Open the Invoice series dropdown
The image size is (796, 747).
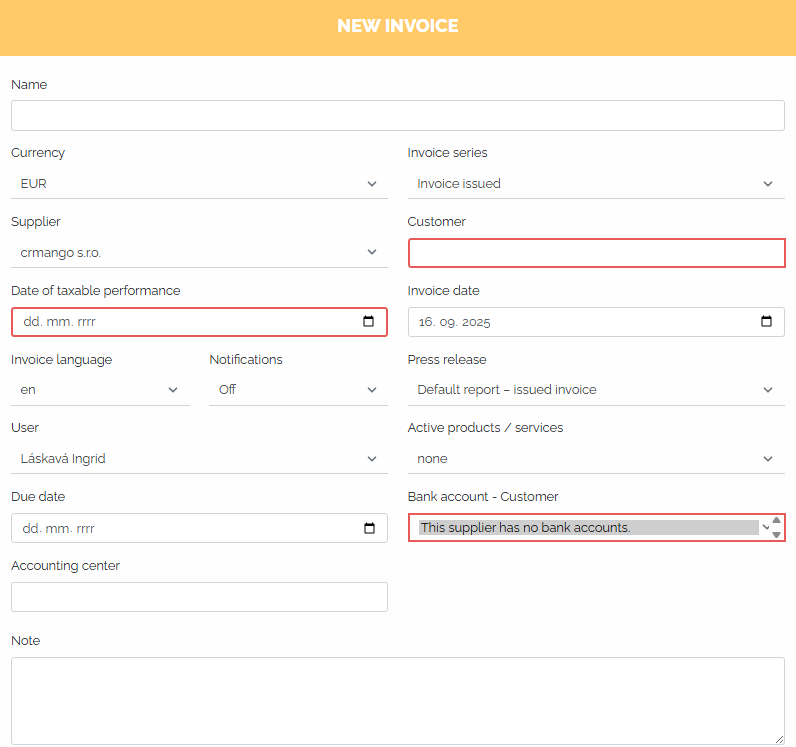pos(596,184)
